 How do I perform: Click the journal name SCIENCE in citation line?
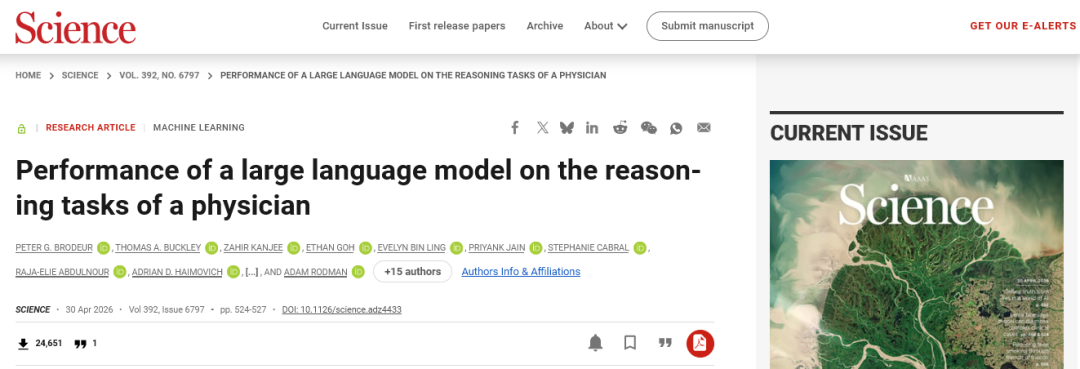pyautogui.click(x=32, y=310)
